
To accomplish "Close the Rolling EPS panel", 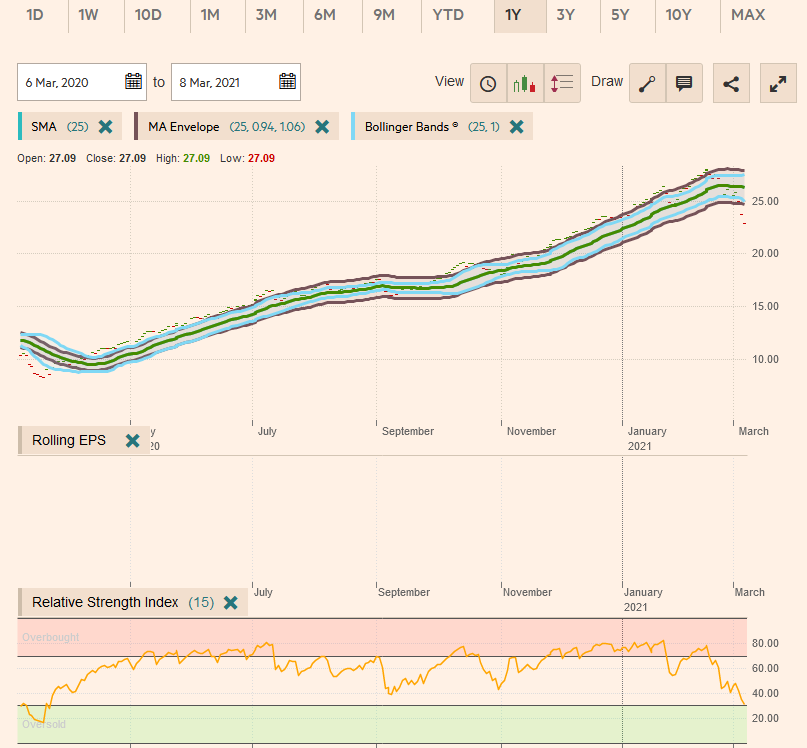I will (132, 441).
